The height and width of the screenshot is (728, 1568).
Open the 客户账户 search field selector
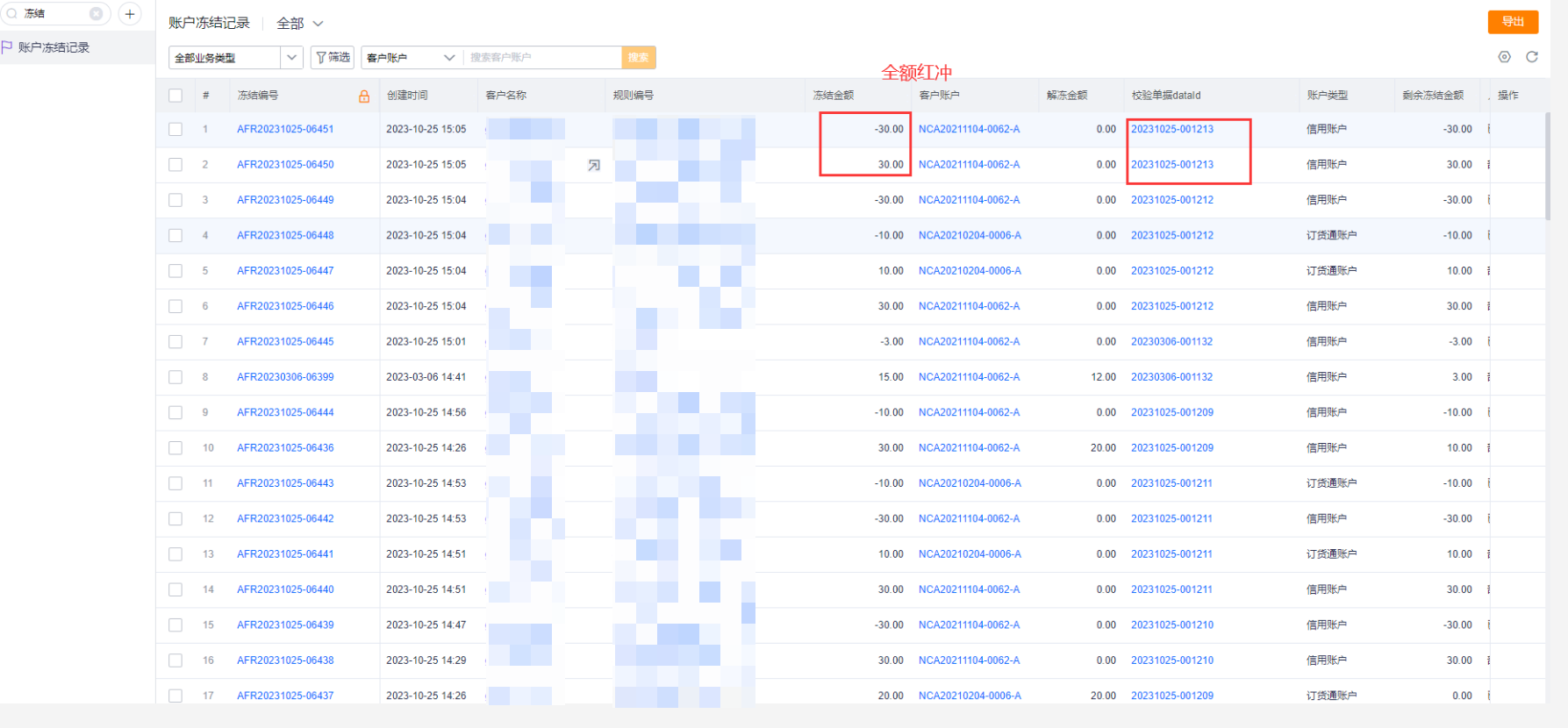point(411,57)
